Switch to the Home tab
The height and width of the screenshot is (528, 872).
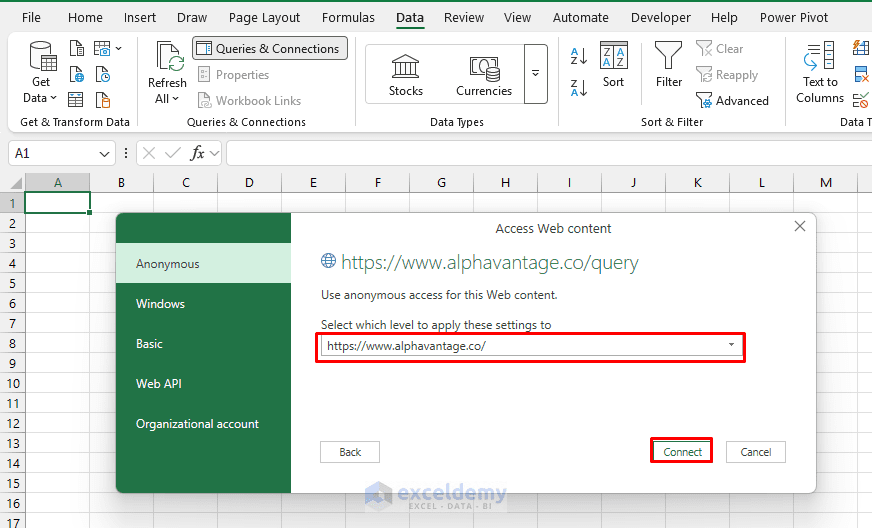click(x=85, y=18)
